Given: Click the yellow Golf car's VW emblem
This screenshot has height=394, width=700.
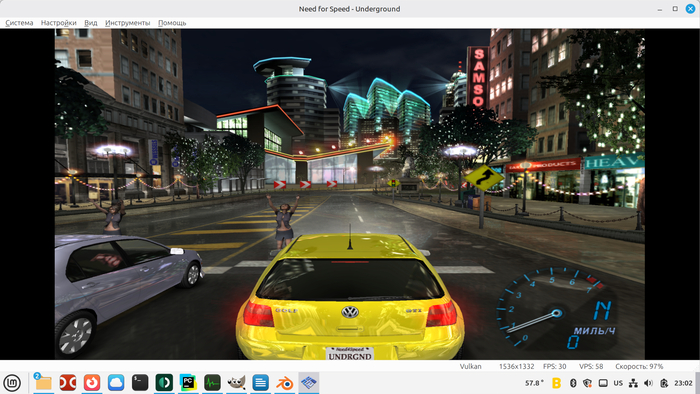Looking at the screenshot, I should 350,312.
